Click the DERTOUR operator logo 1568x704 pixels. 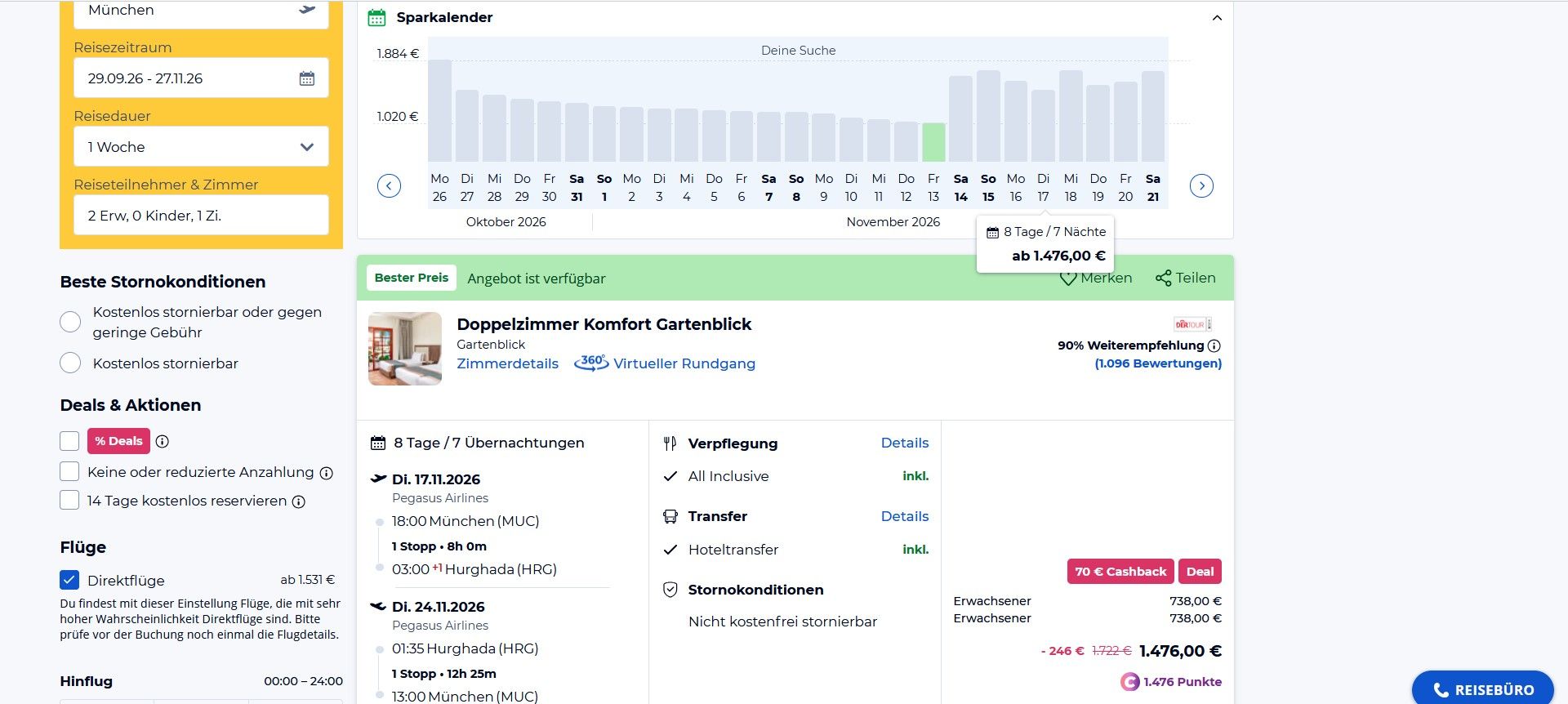pos(1192,324)
